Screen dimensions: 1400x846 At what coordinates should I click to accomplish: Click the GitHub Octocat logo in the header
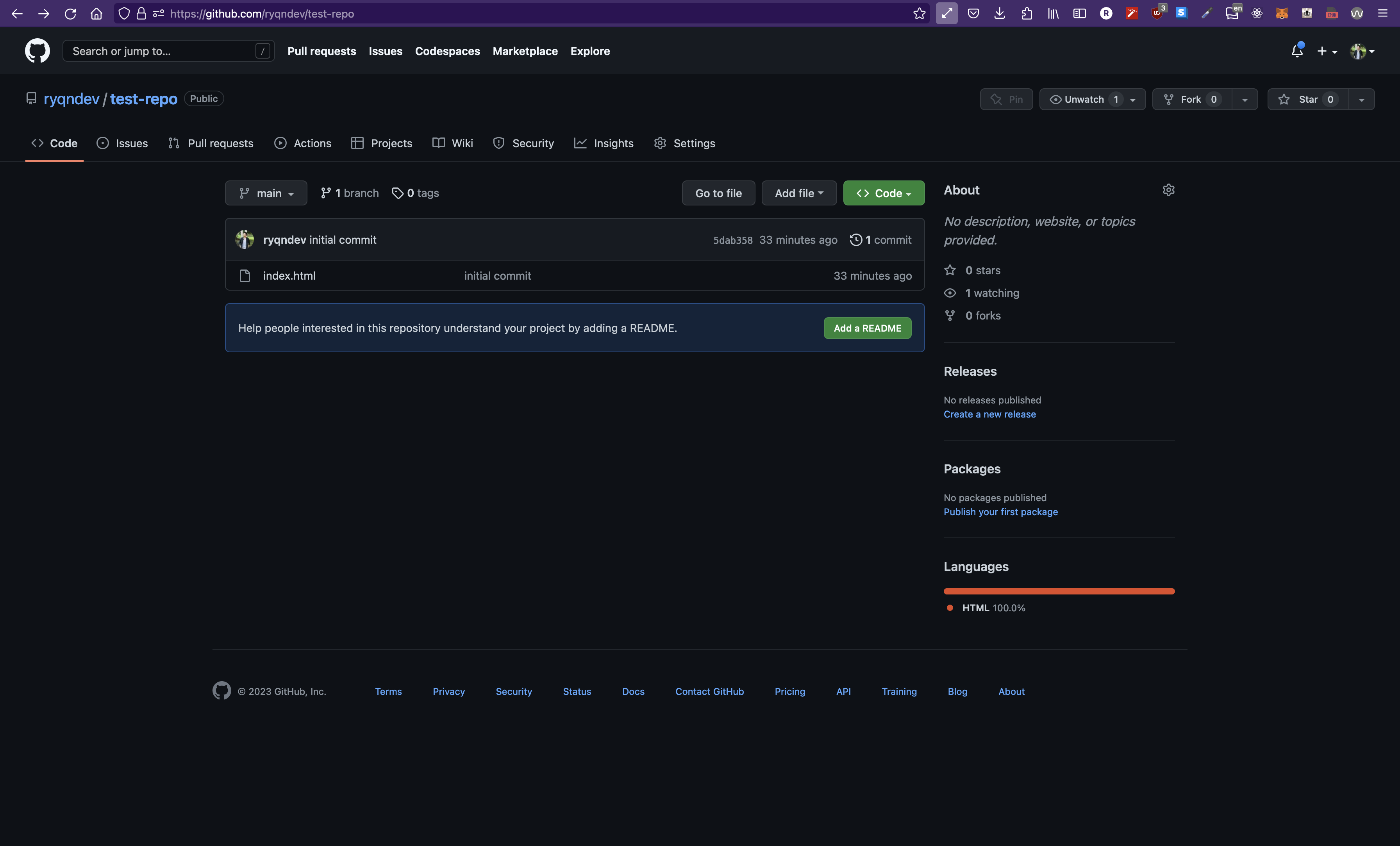tap(37, 50)
